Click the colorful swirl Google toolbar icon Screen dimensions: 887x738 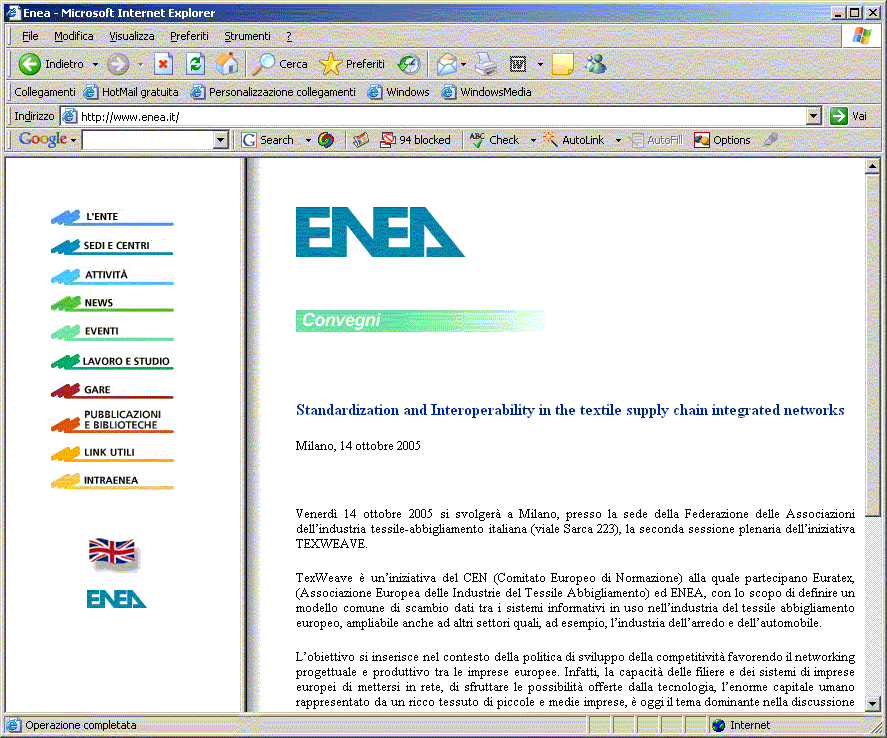(326, 140)
